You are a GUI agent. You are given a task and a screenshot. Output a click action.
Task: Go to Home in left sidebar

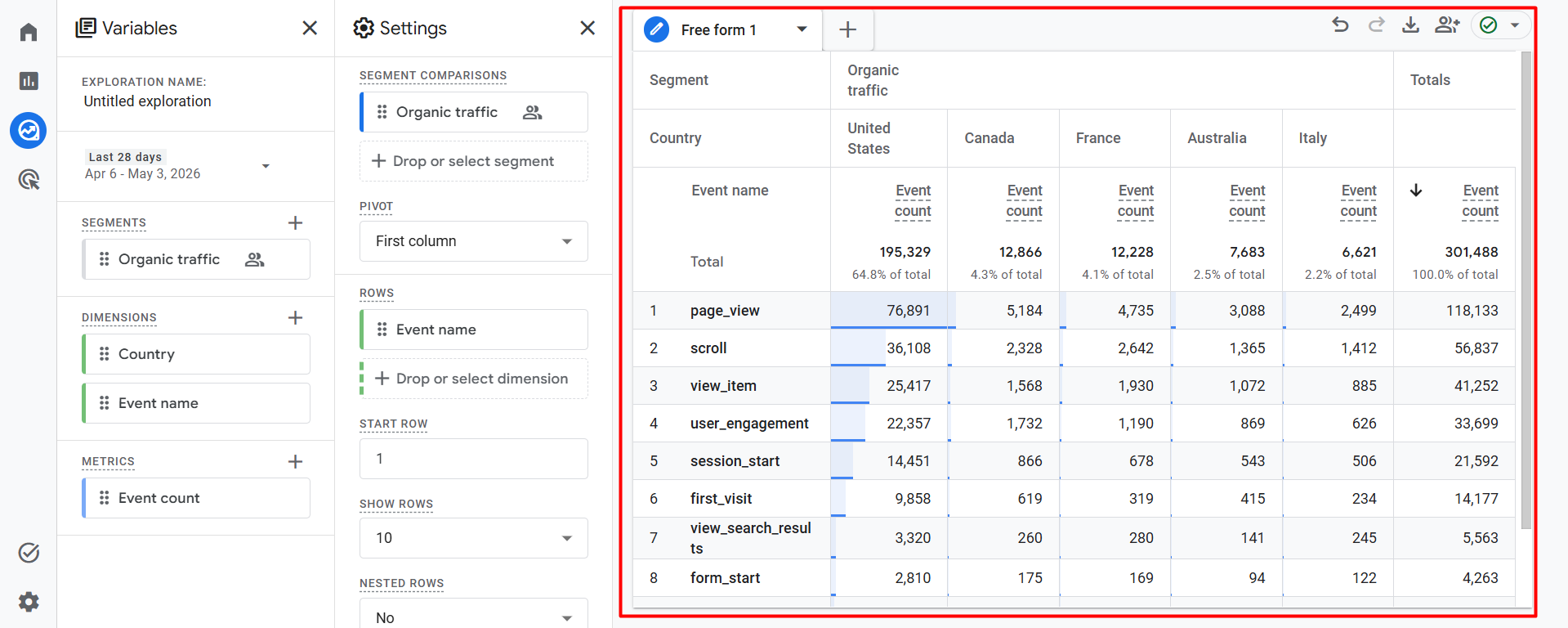tap(29, 32)
